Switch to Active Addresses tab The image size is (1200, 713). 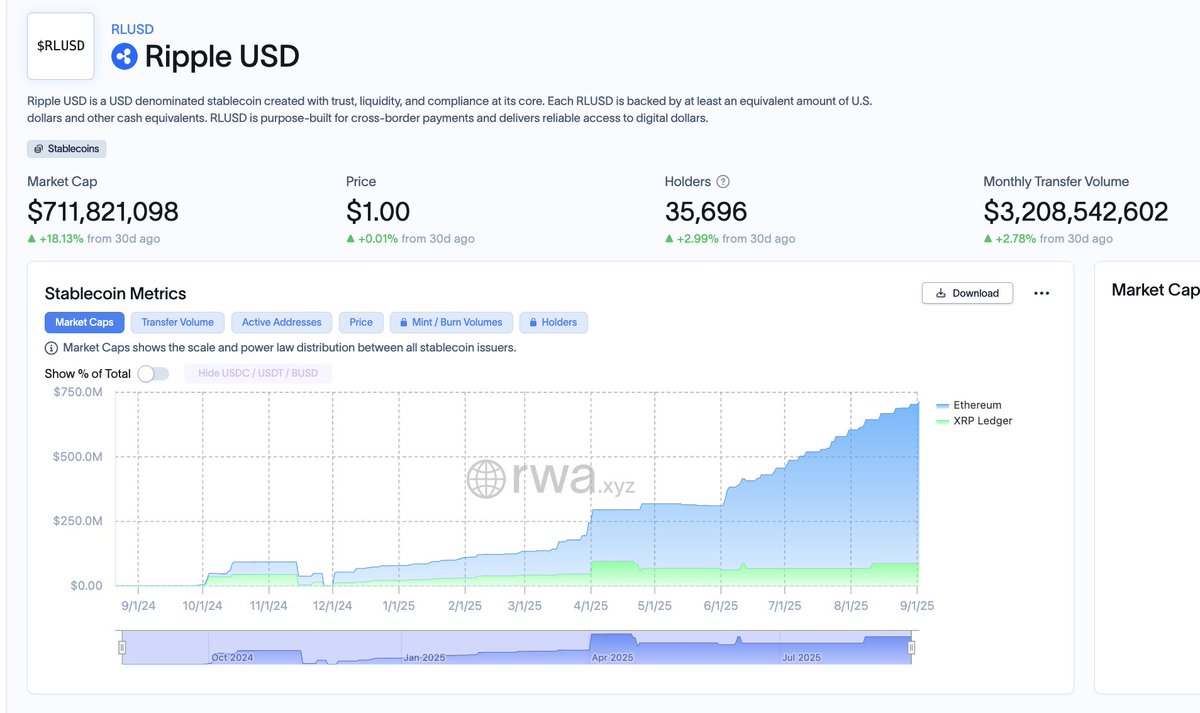[x=282, y=322]
